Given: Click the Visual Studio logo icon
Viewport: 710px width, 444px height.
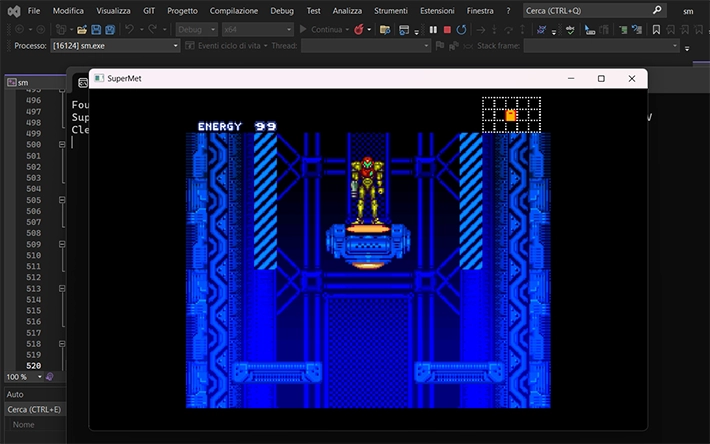Looking at the screenshot, I should coord(14,11).
